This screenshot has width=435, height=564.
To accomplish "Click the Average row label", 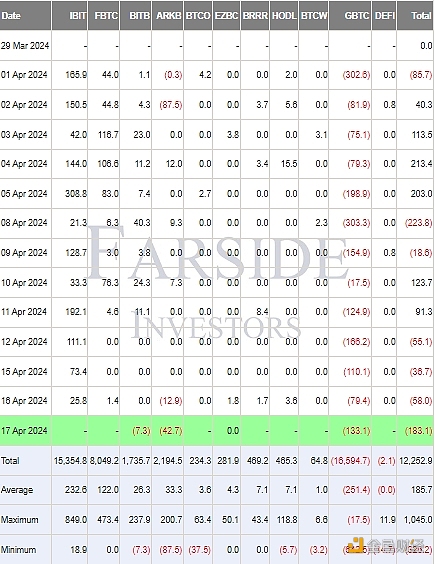I will pyautogui.click(x=17, y=490).
